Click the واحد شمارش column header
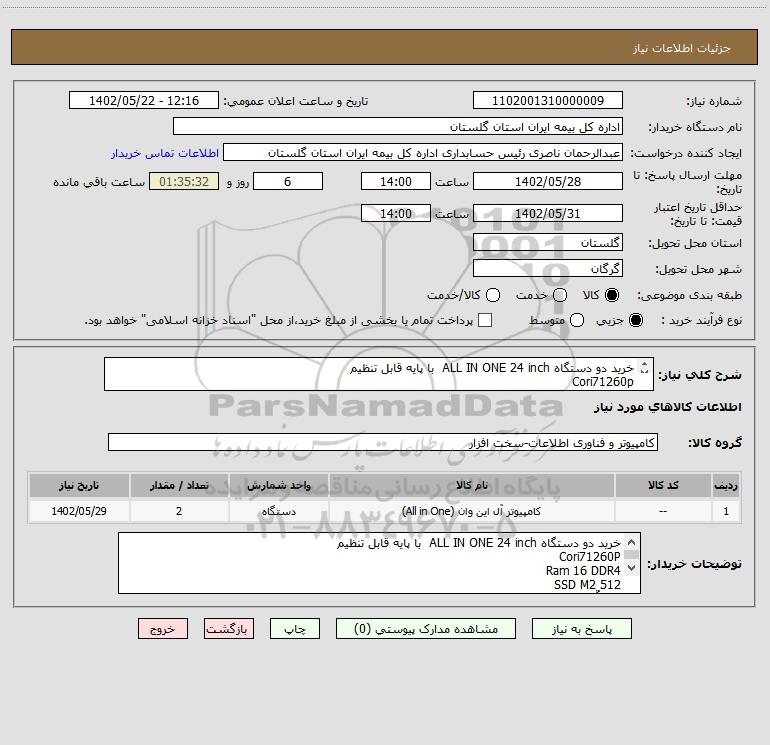 pyautogui.click(x=278, y=485)
